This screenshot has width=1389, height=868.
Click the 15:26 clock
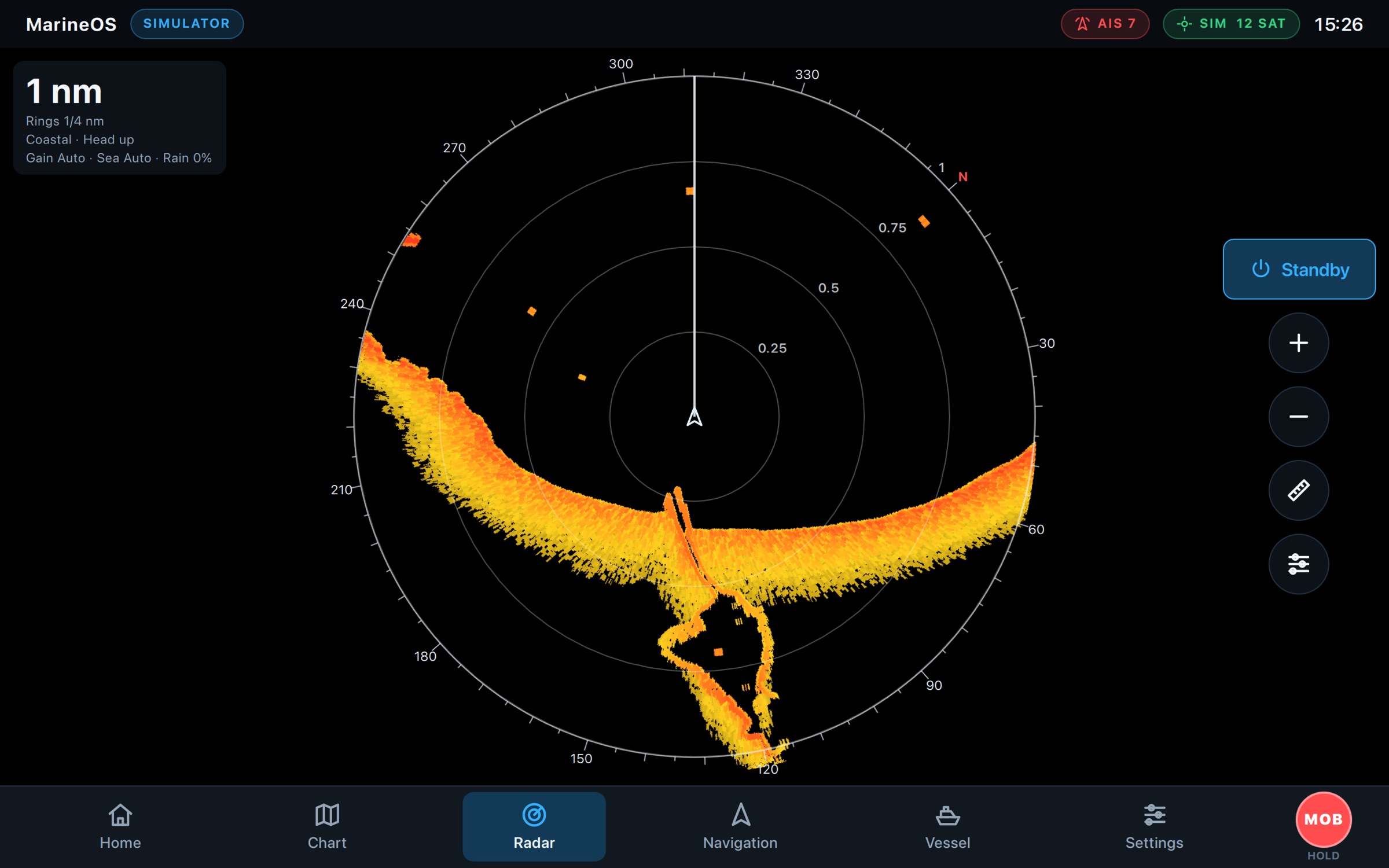(1339, 24)
